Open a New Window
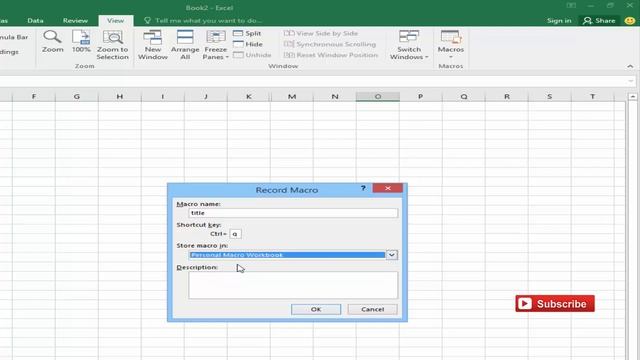The image size is (640, 360). coord(153,45)
